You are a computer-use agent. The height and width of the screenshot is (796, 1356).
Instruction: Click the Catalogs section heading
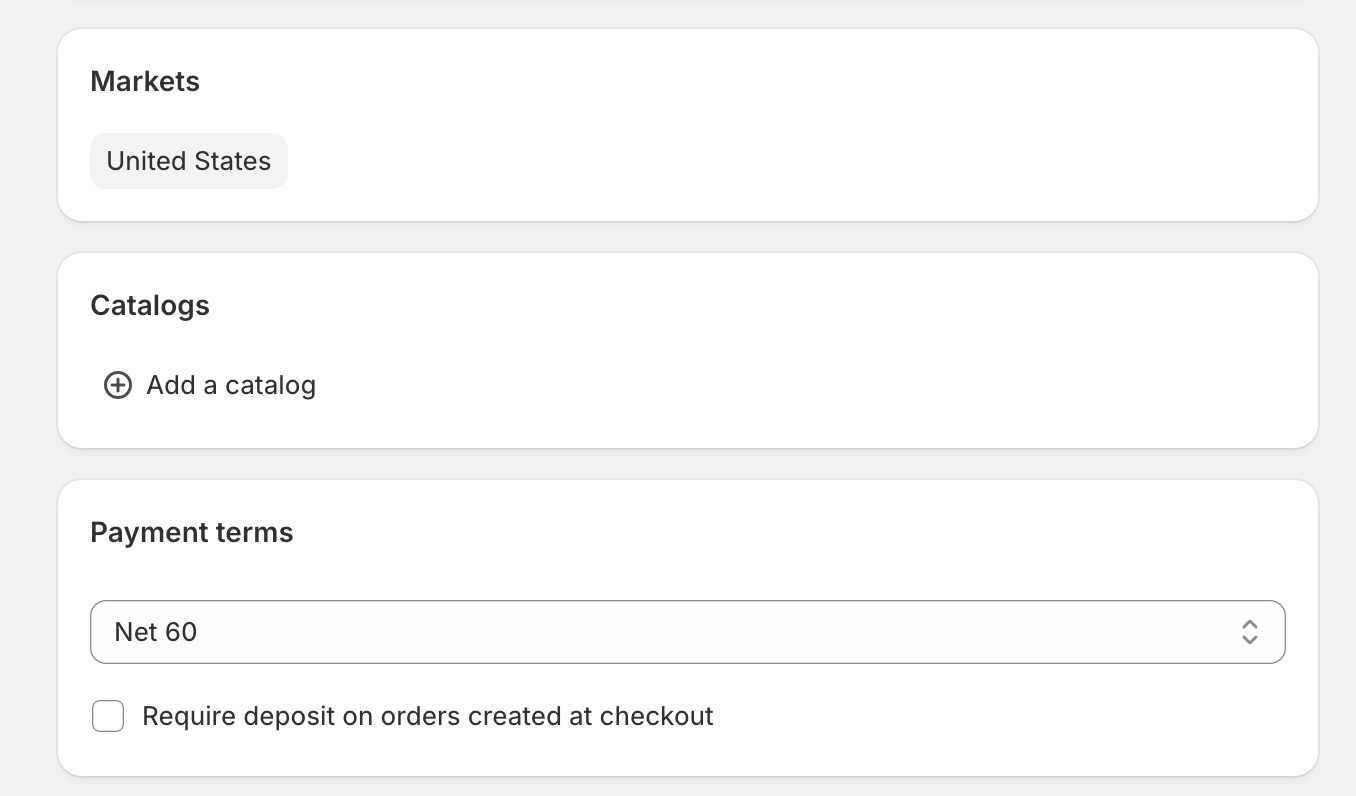(150, 305)
